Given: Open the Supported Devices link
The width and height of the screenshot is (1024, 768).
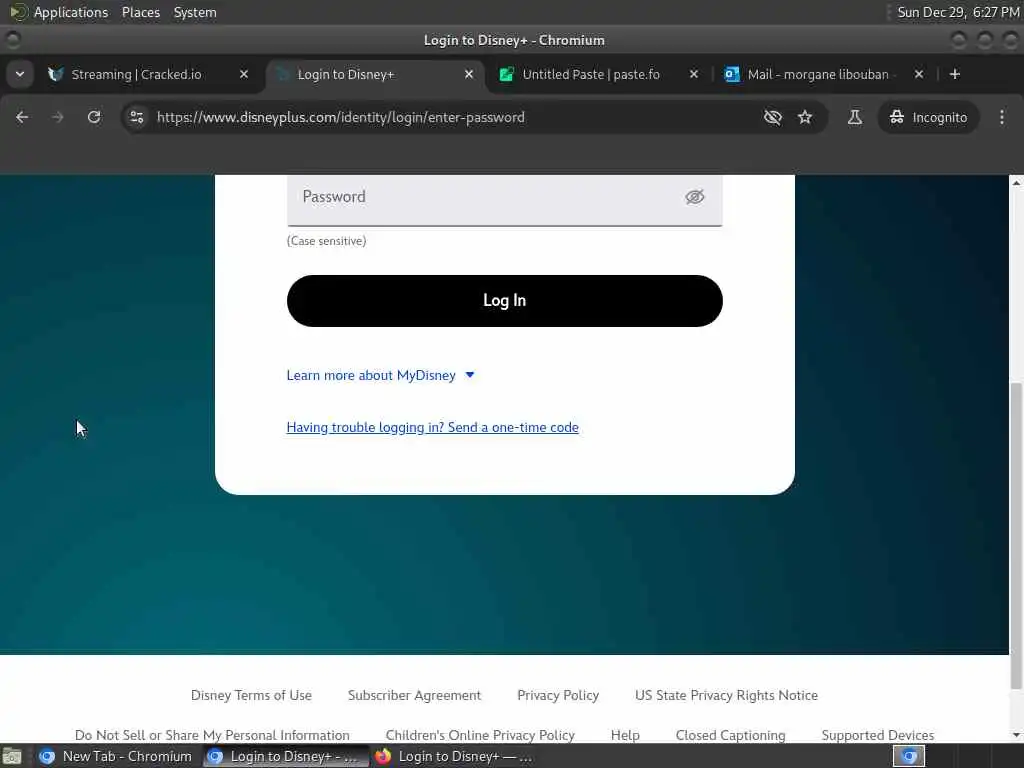Looking at the screenshot, I should click(x=878, y=735).
